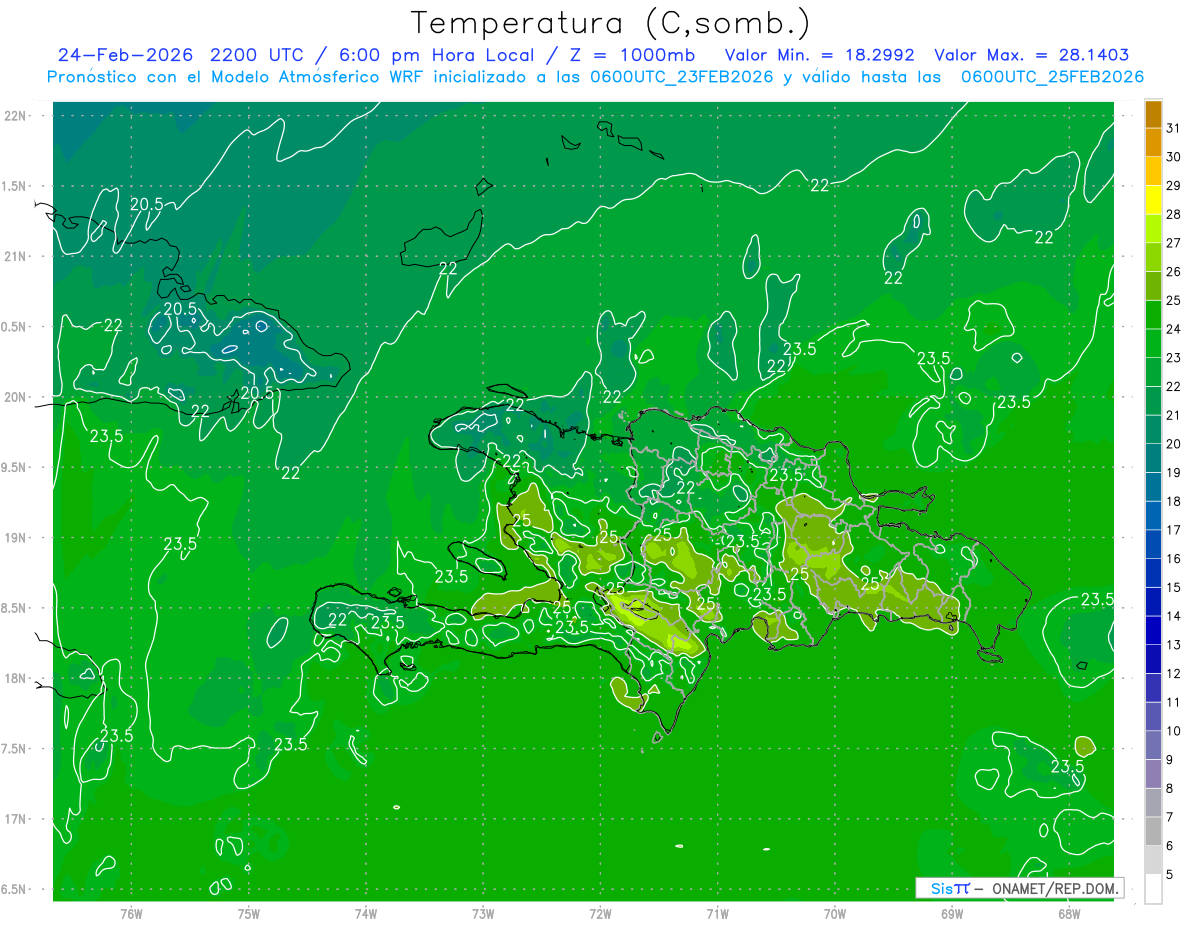1200x927 pixels.
Task: Click the 21N latitude axis label
Action: pos(15,257)
